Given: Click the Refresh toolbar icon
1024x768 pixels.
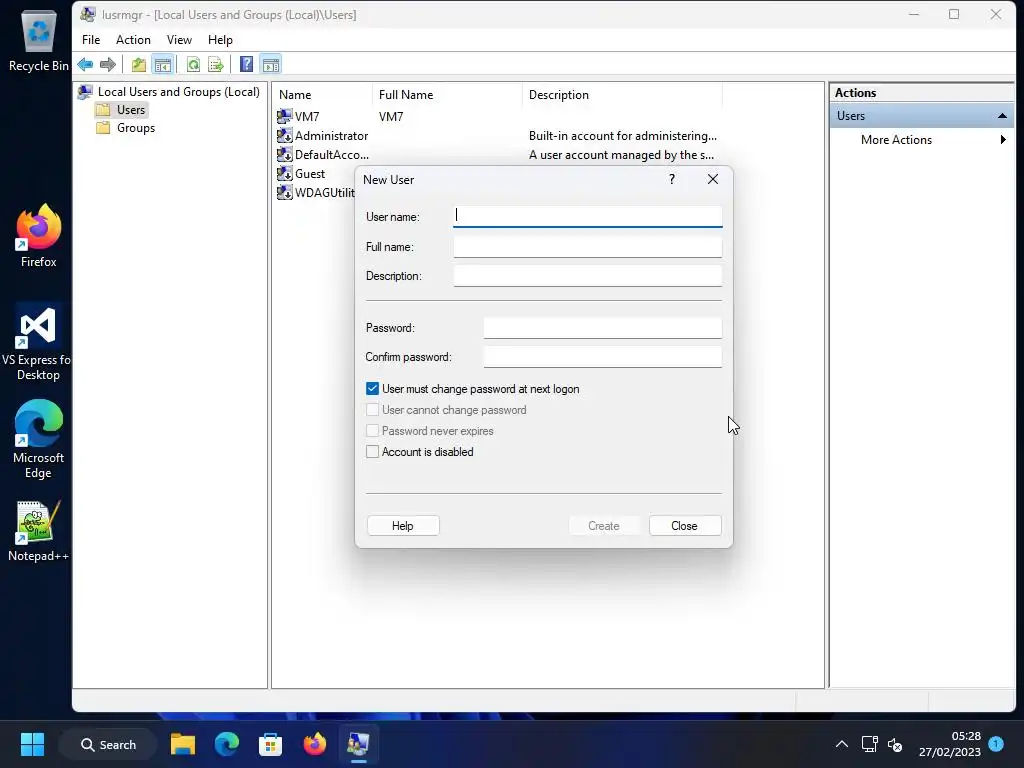Looking at the screenshot, I should 193,65.
